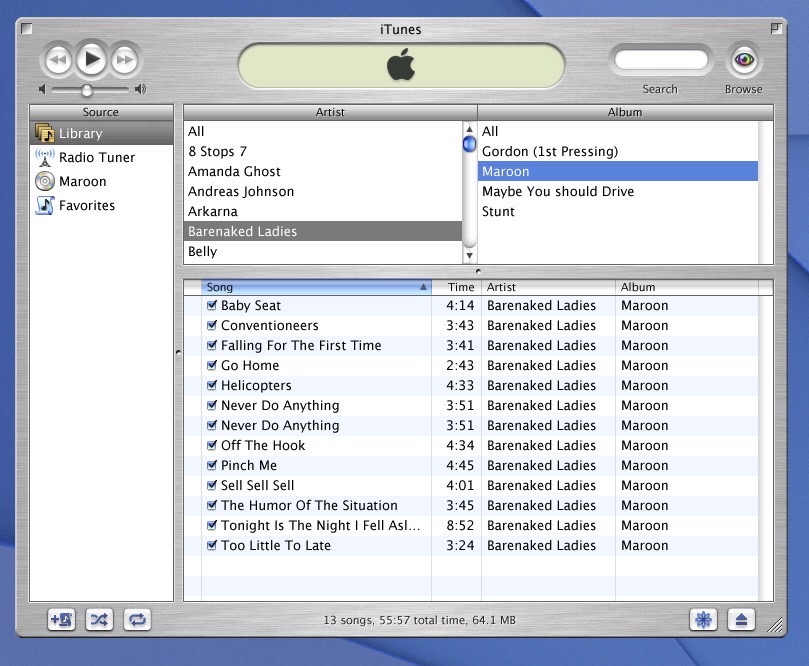This screenshot has width=809, height=666.
Task: Uncheck Tonight Is The Night checkbox
Action: click(212, 525)
